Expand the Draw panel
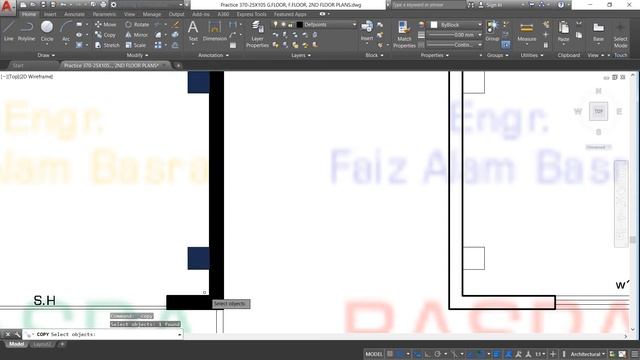 point(46,55)
